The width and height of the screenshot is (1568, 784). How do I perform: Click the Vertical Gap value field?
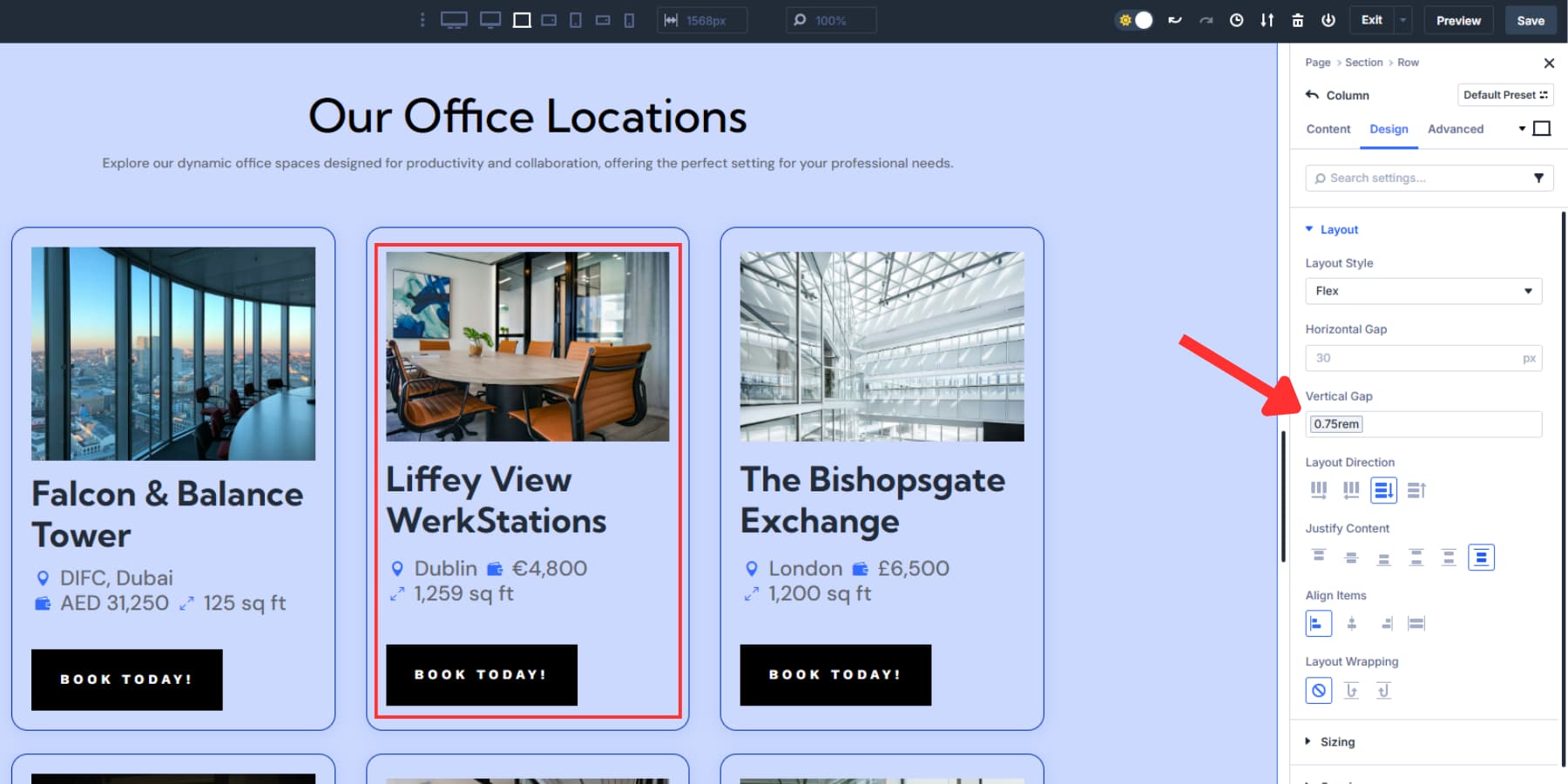1423,424
